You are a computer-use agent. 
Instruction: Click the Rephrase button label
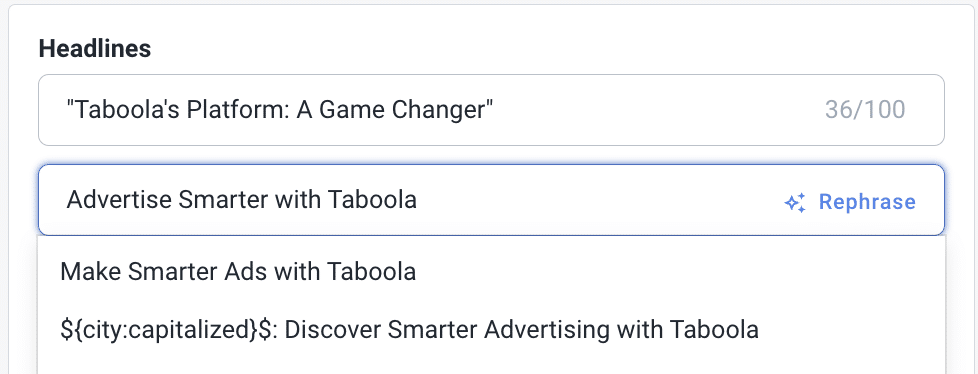[867, 202]
